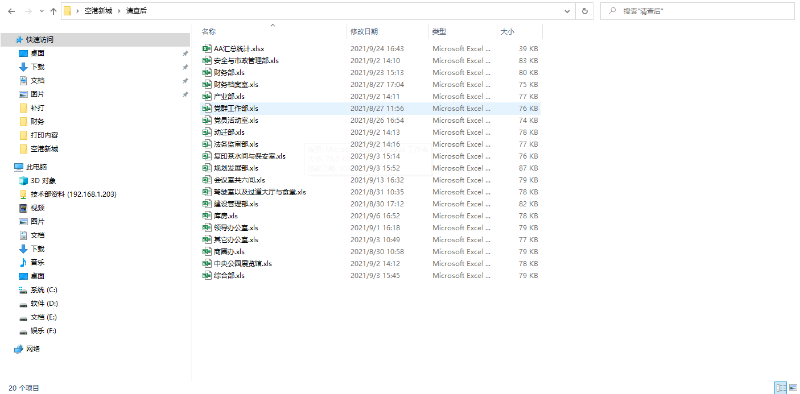Screen dimensions: 800x394
Task: Expand the address bar history dropdown
Action: tap(567, 11)
